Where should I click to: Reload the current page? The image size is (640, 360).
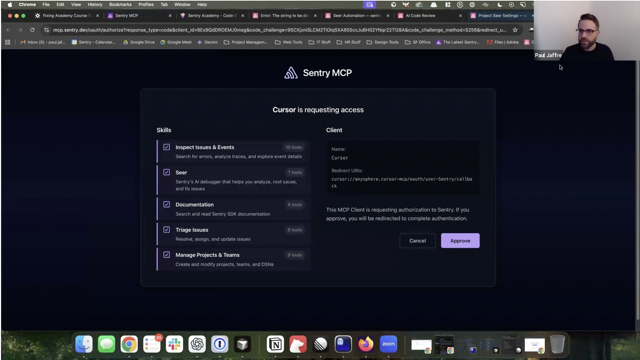(32, 30)
